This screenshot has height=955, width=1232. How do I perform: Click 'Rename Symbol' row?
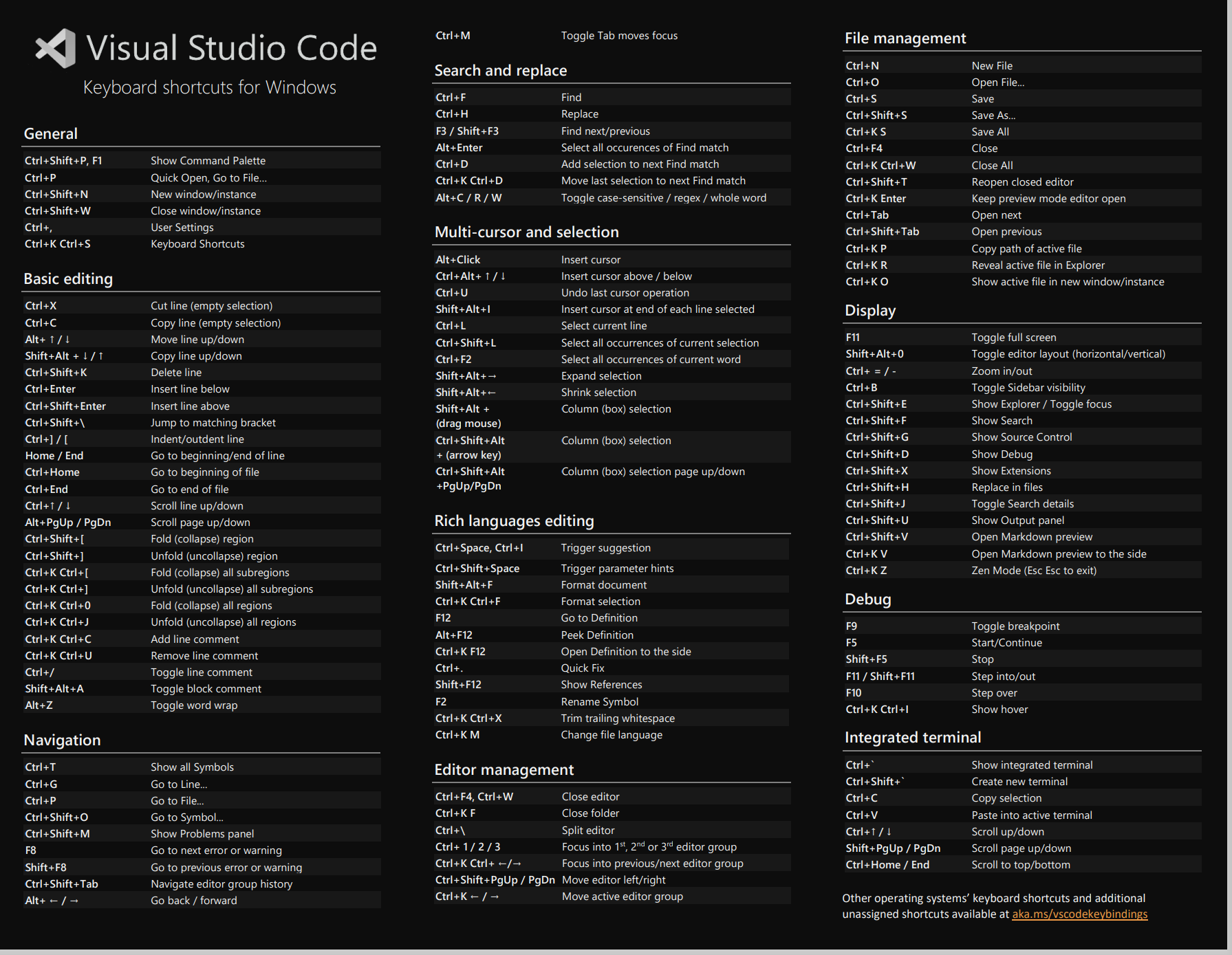(612, 702)
